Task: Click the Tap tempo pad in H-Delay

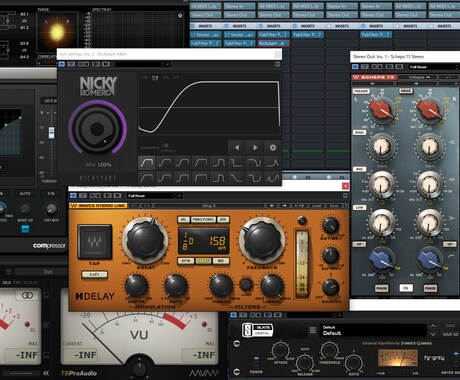Action: click(x=95, y=242)
